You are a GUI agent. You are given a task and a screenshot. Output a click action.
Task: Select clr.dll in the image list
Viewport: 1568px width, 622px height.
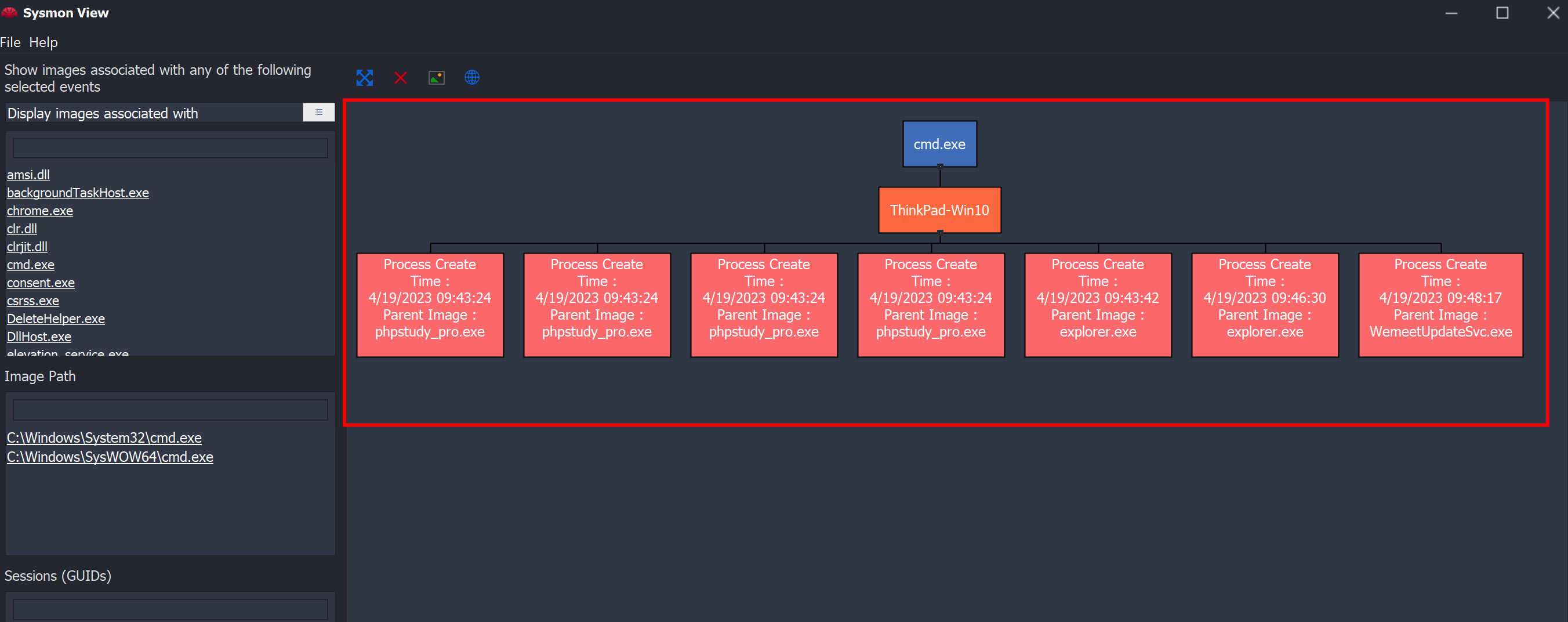[22, 229]
